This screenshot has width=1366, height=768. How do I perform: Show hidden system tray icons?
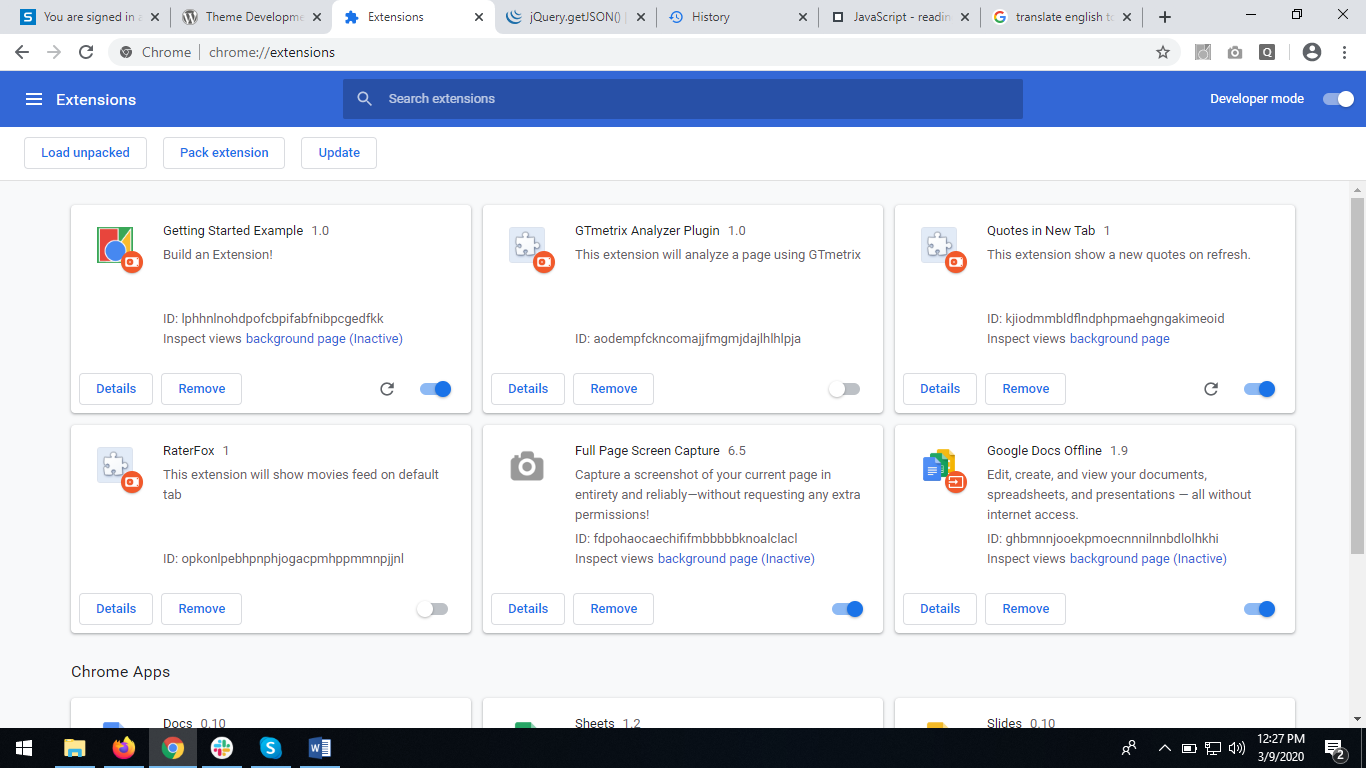pos(1164,748)
